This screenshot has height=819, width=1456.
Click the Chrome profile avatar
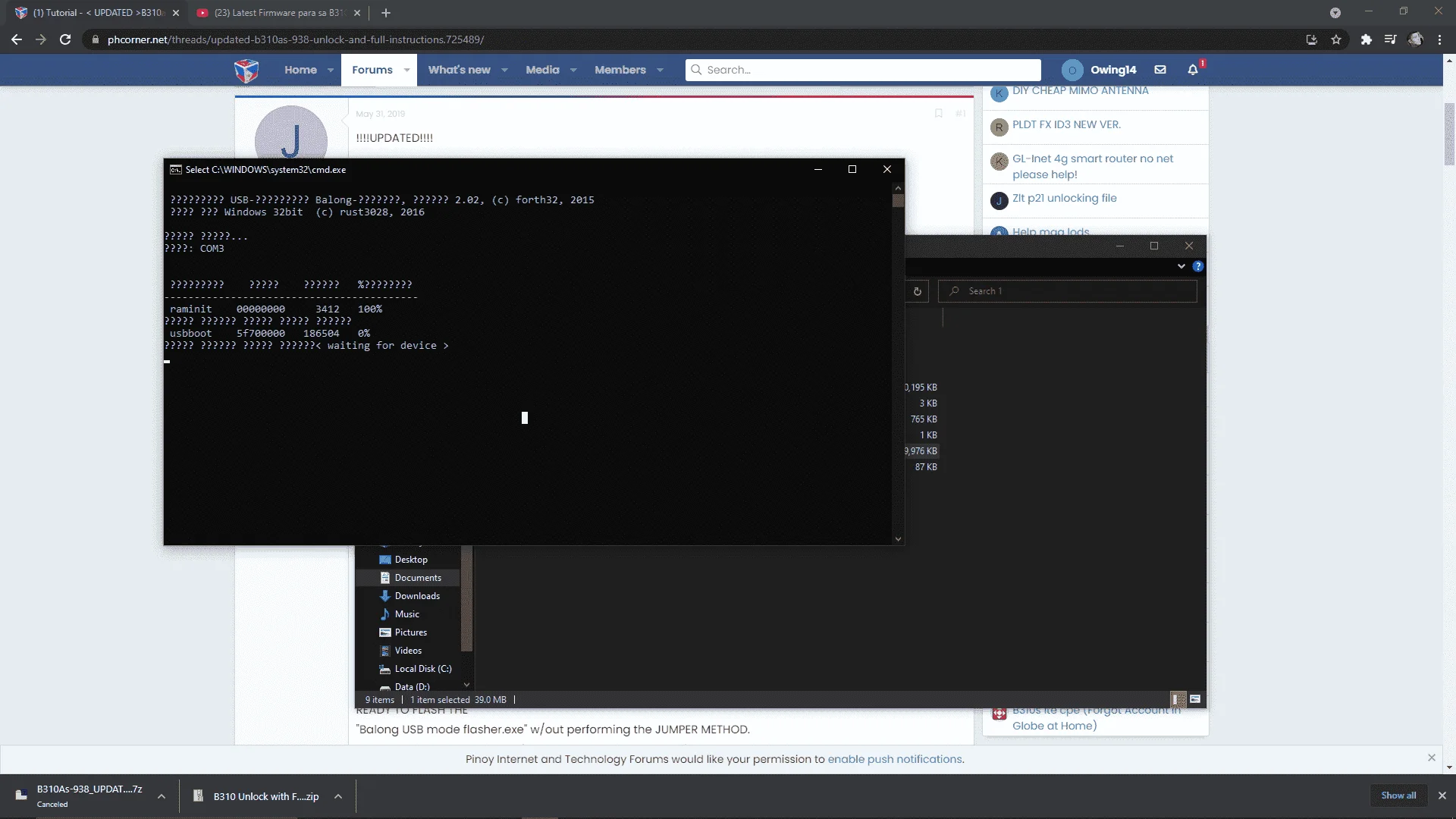pos(1415,39)
